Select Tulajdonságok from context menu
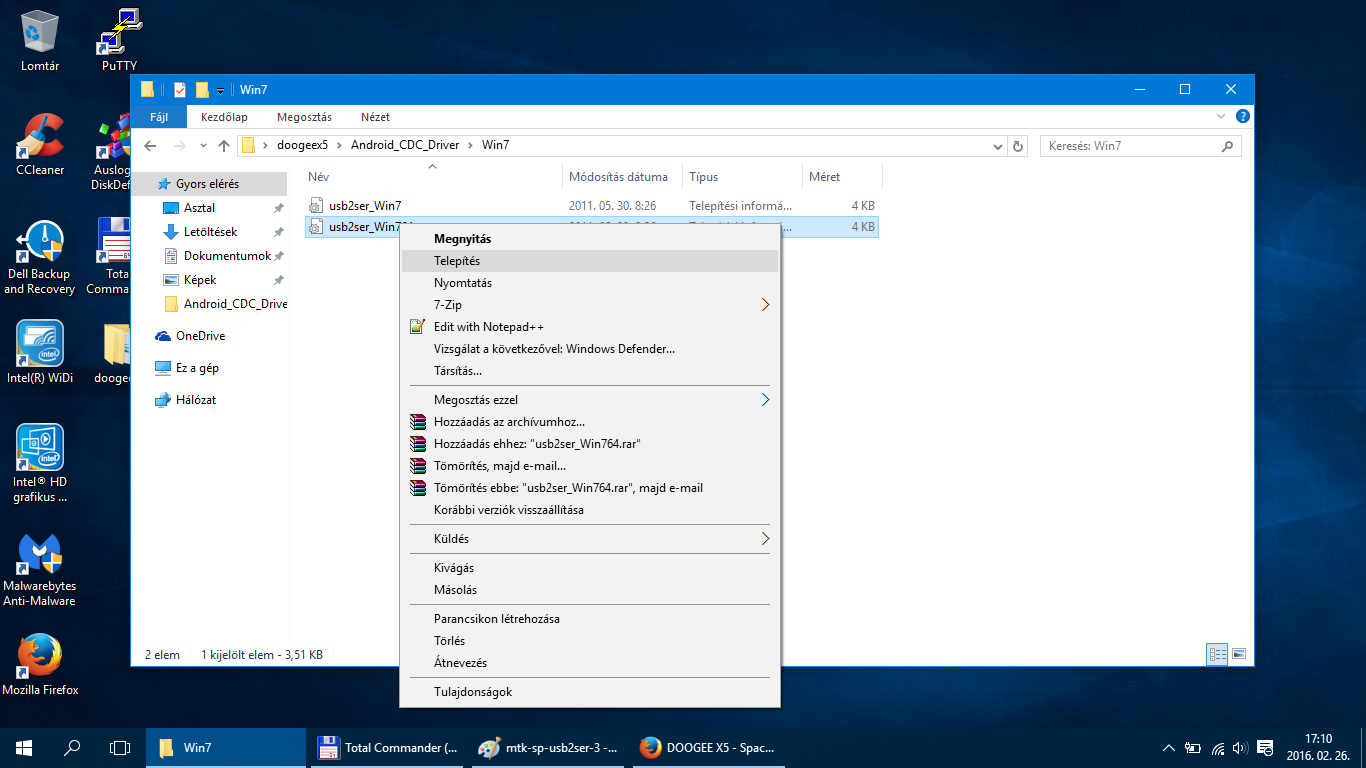This screenshot has width=1366, height=768. pyautogui.click(x=472, y=692)
